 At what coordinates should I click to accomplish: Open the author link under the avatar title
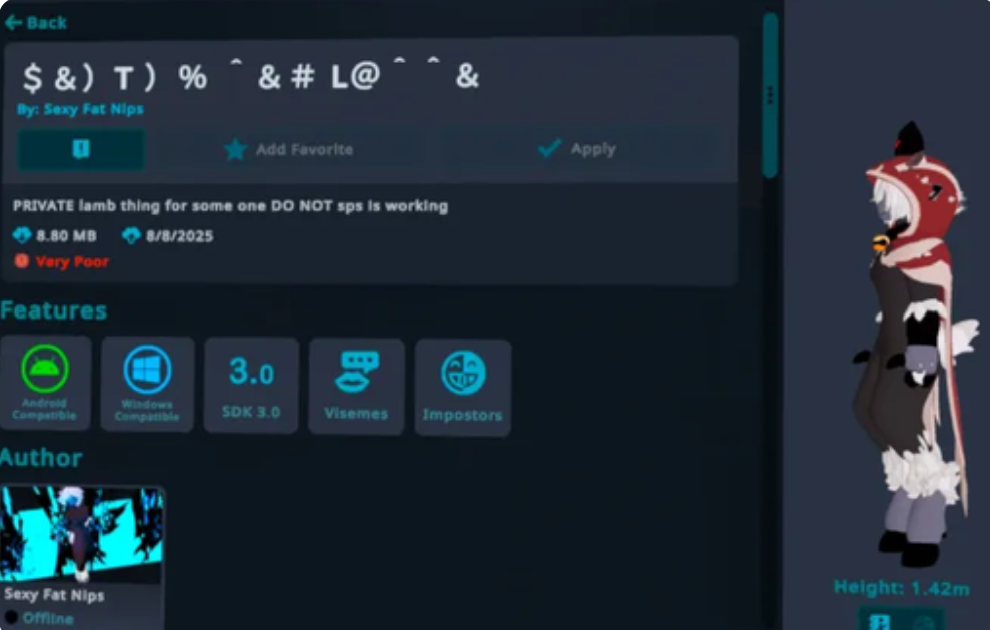pos(80,109)
